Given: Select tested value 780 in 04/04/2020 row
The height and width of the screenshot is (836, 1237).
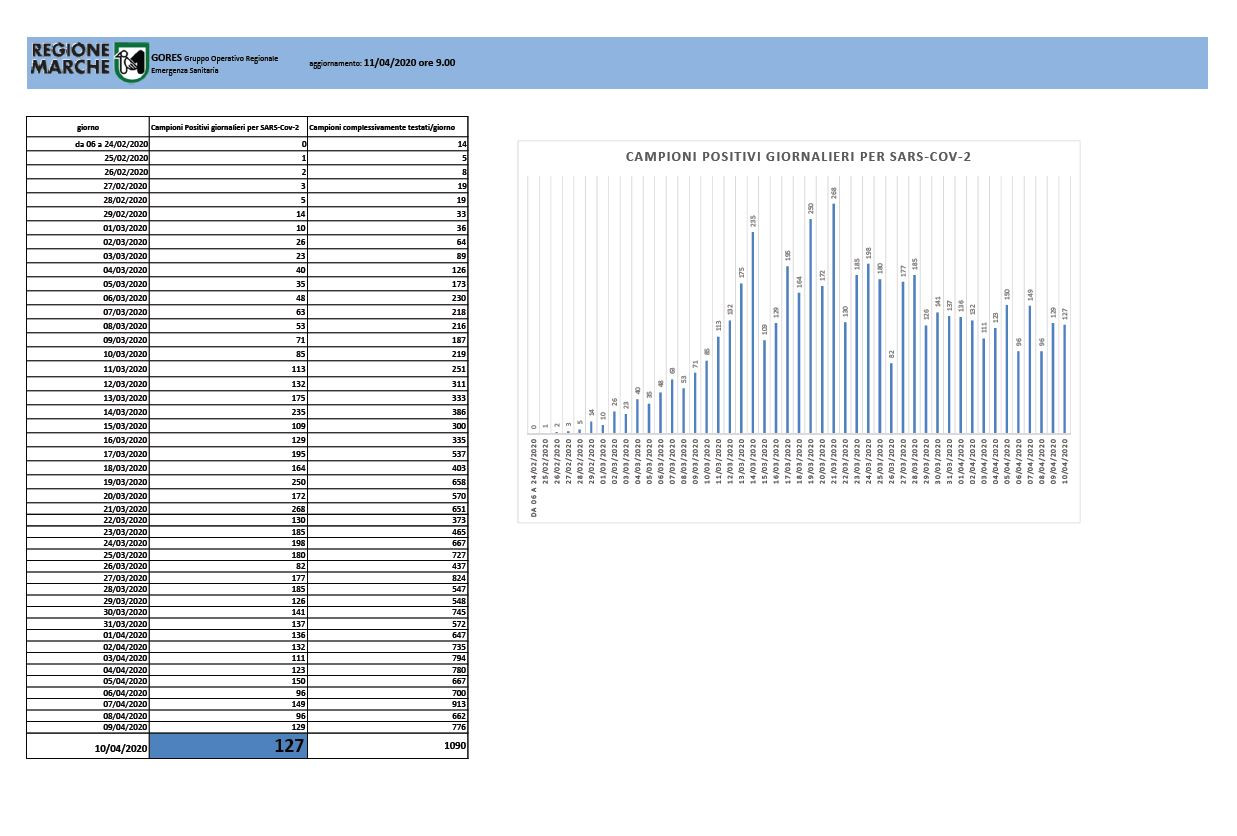Looking at the screenshot, I should pos(388,670).
